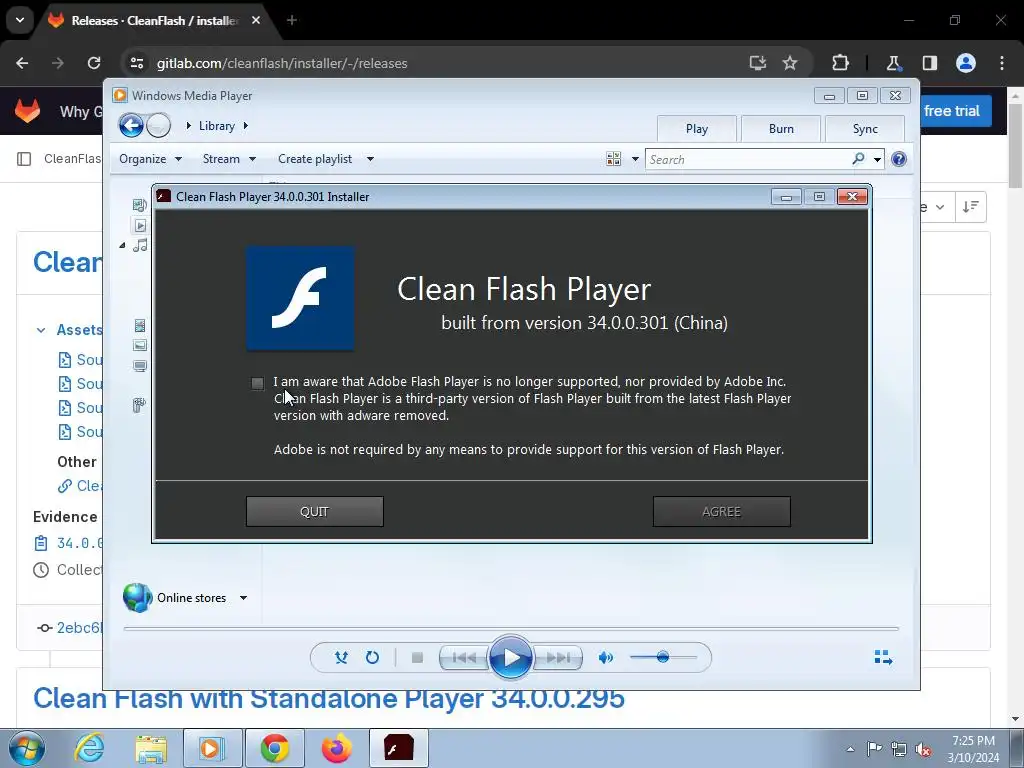Open the Create playlist menu
Image resolution: width=1024 pixels, height=768 pixels.
(315, 159)
